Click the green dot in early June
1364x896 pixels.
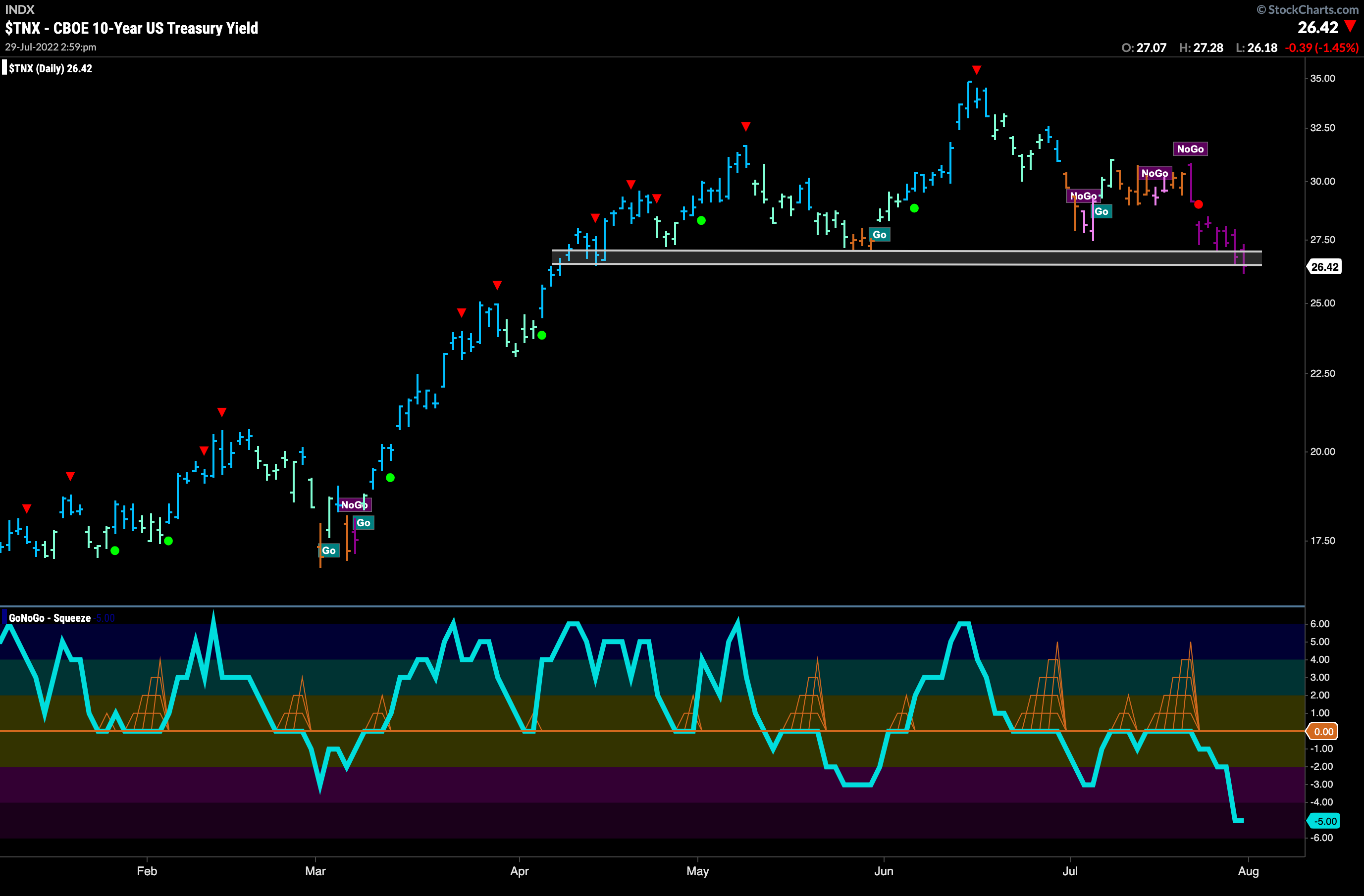[914, 208]
